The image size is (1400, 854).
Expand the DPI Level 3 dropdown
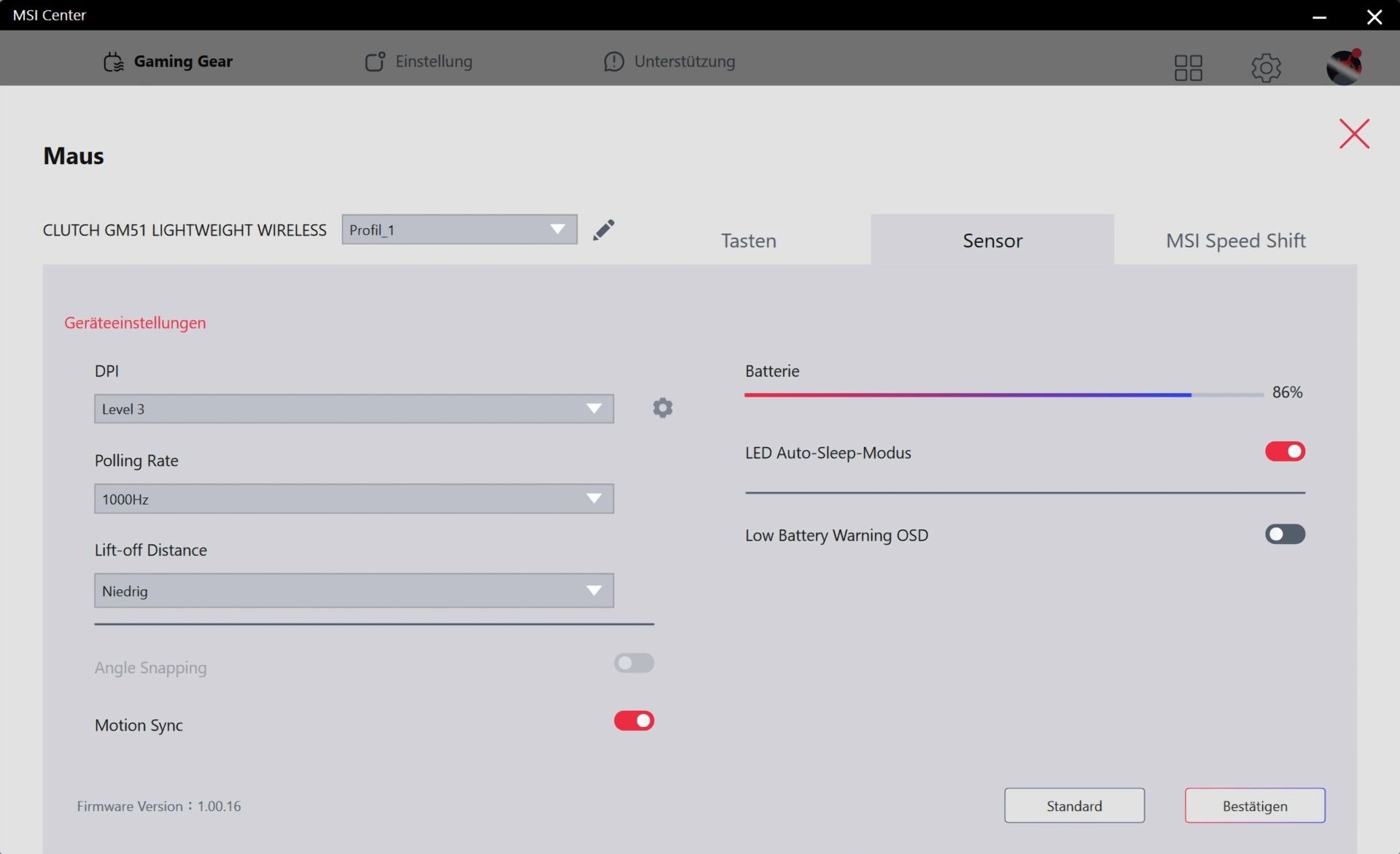(x=354, y=408)
